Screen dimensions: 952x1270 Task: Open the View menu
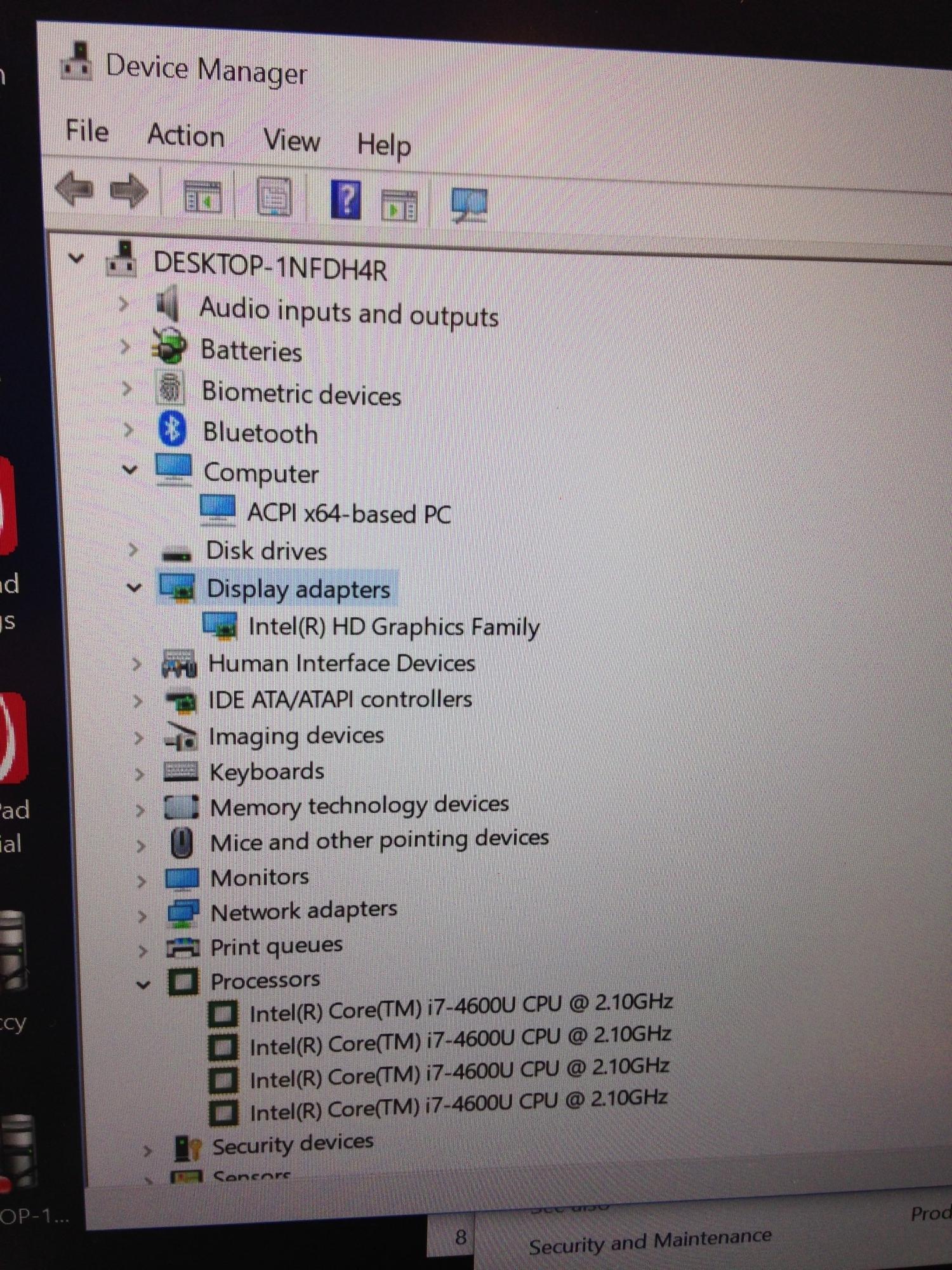pyautogui.click(x=291, y=140)
